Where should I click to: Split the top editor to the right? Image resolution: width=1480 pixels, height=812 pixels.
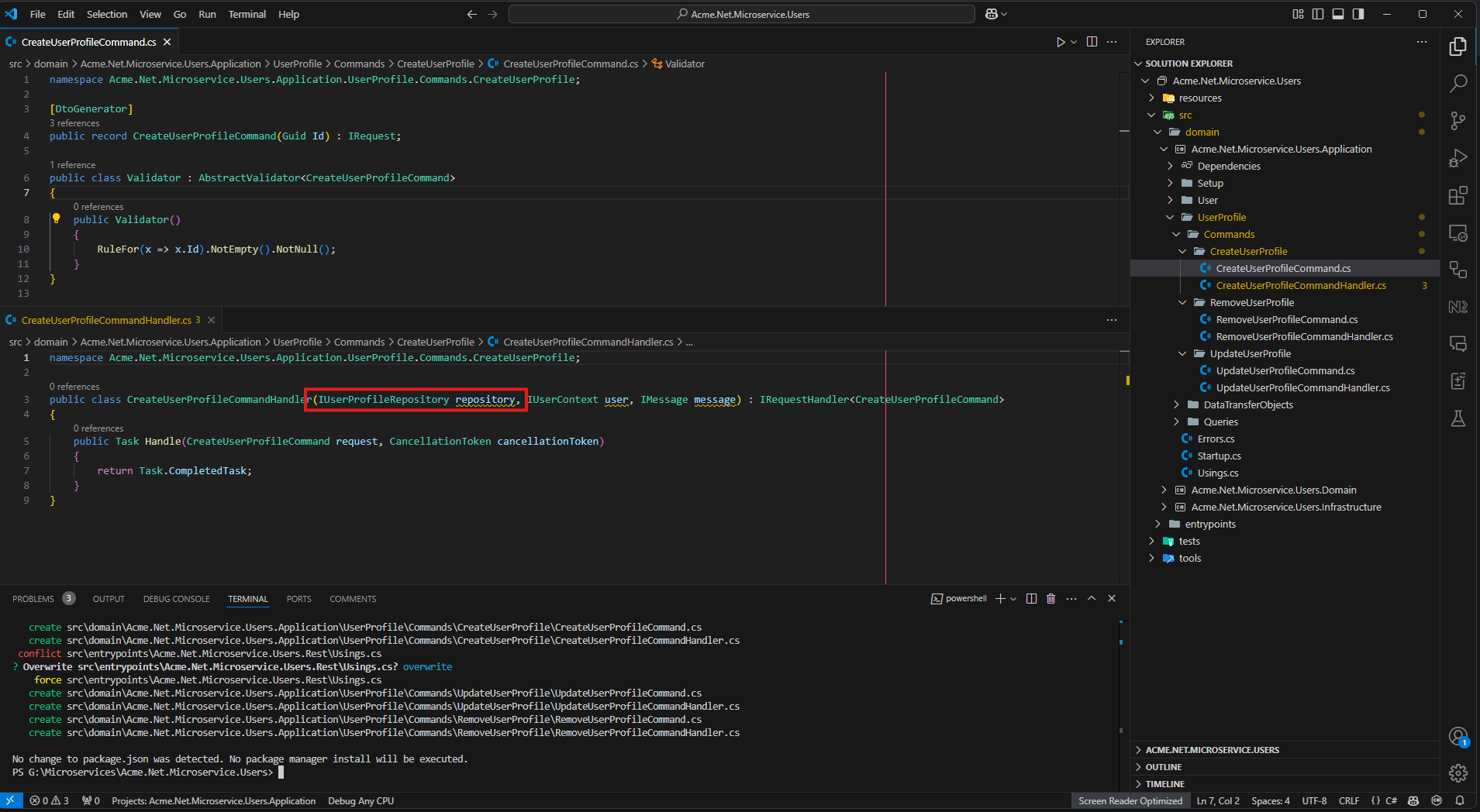[1092, 42]
